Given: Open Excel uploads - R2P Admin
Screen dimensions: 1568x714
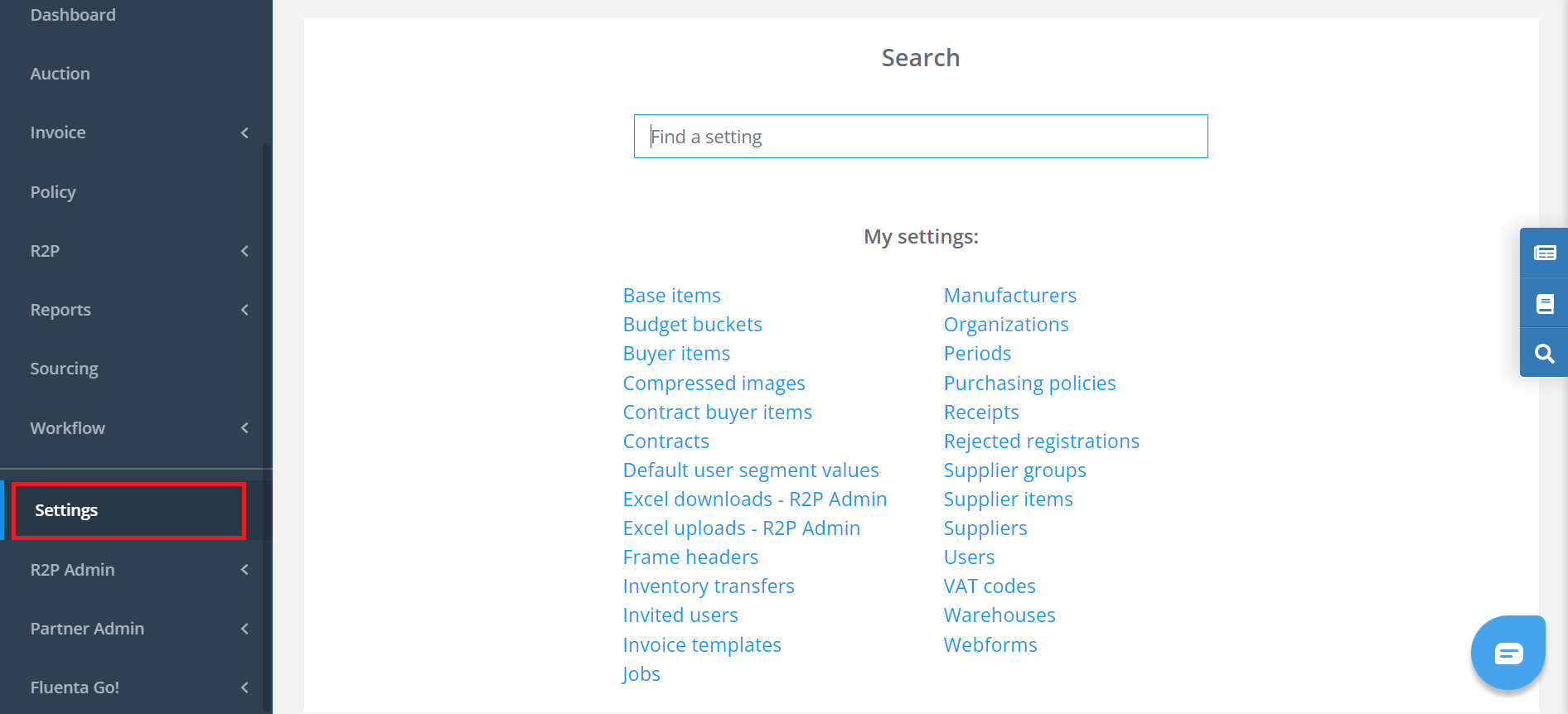Looking at the screenshot, I should coord(741,528).
